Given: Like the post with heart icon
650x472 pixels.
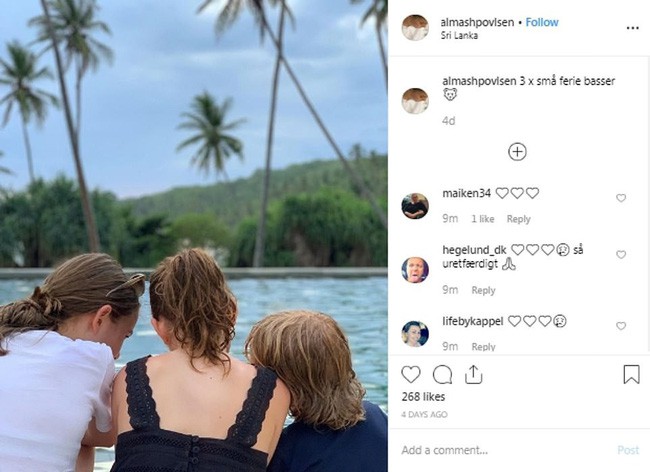Looking at the screenshot, I should coord(411,374).
